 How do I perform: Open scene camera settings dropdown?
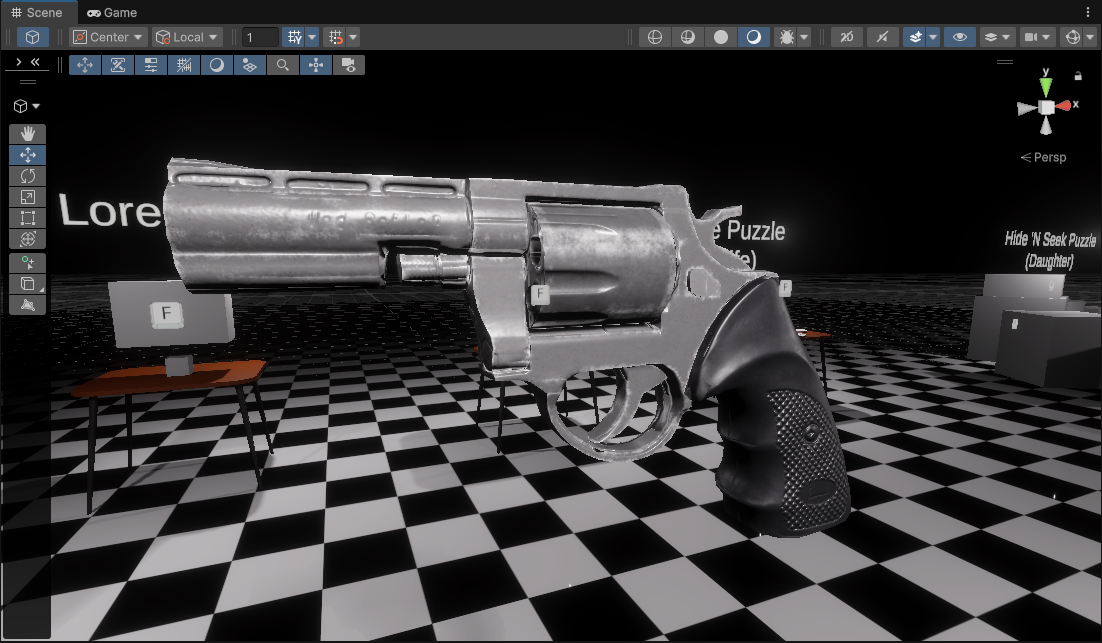[1037, 37]
